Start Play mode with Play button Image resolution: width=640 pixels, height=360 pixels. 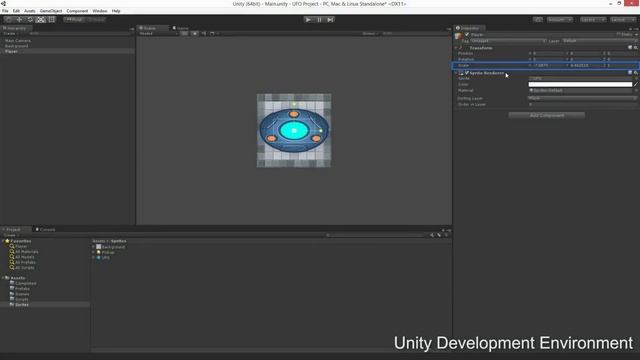pos(308,20)
